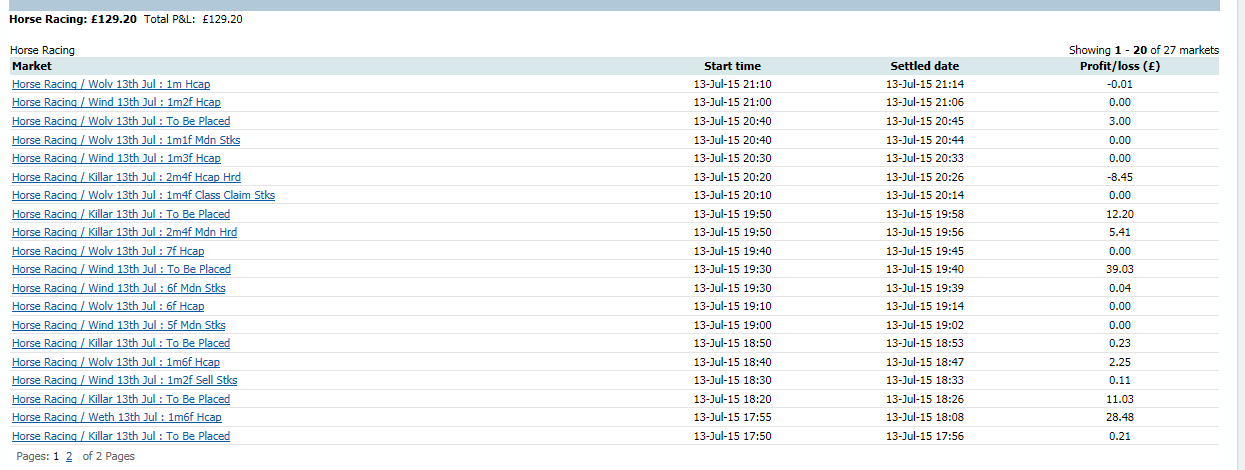Open the Killar 2m4f Mdn Hrd market
Screen dimensions: 1245x470
coord(124,232)
